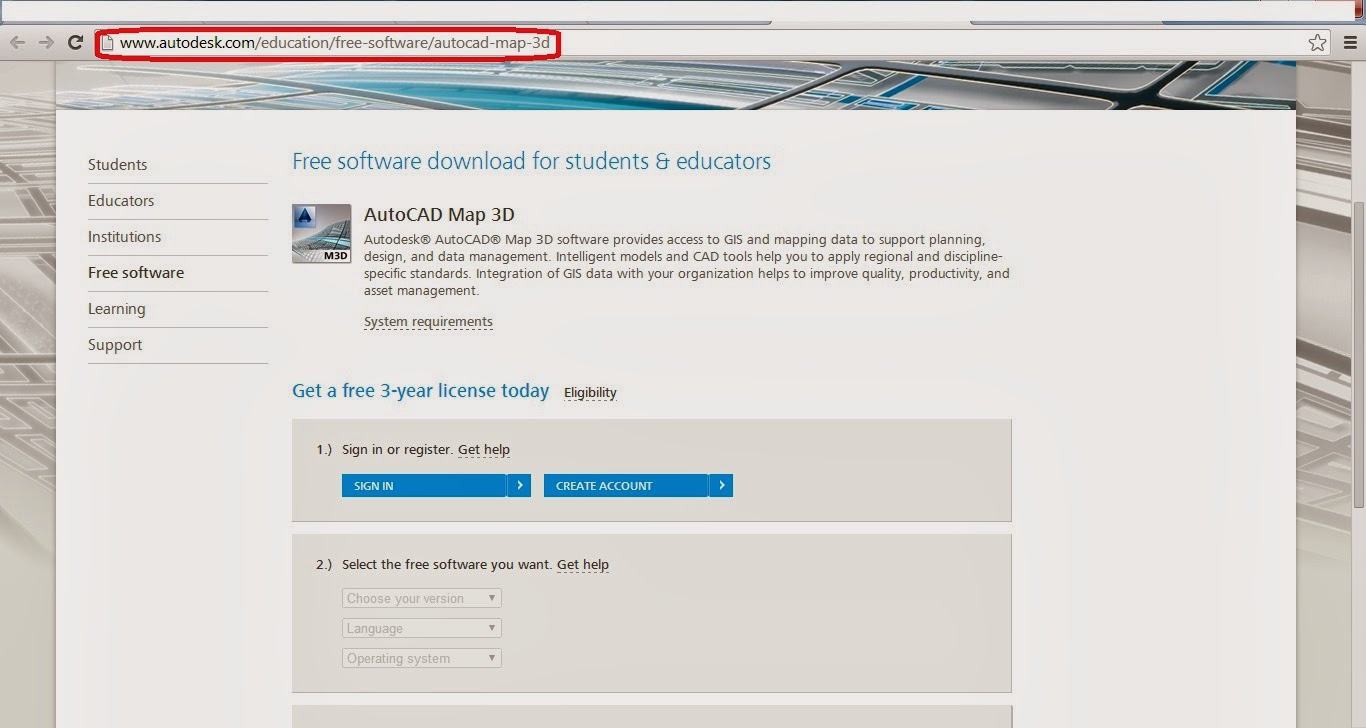This screenshot has height=728, width=1366.
Task: Open the Operating system dropdown
Action: [421, 658]
